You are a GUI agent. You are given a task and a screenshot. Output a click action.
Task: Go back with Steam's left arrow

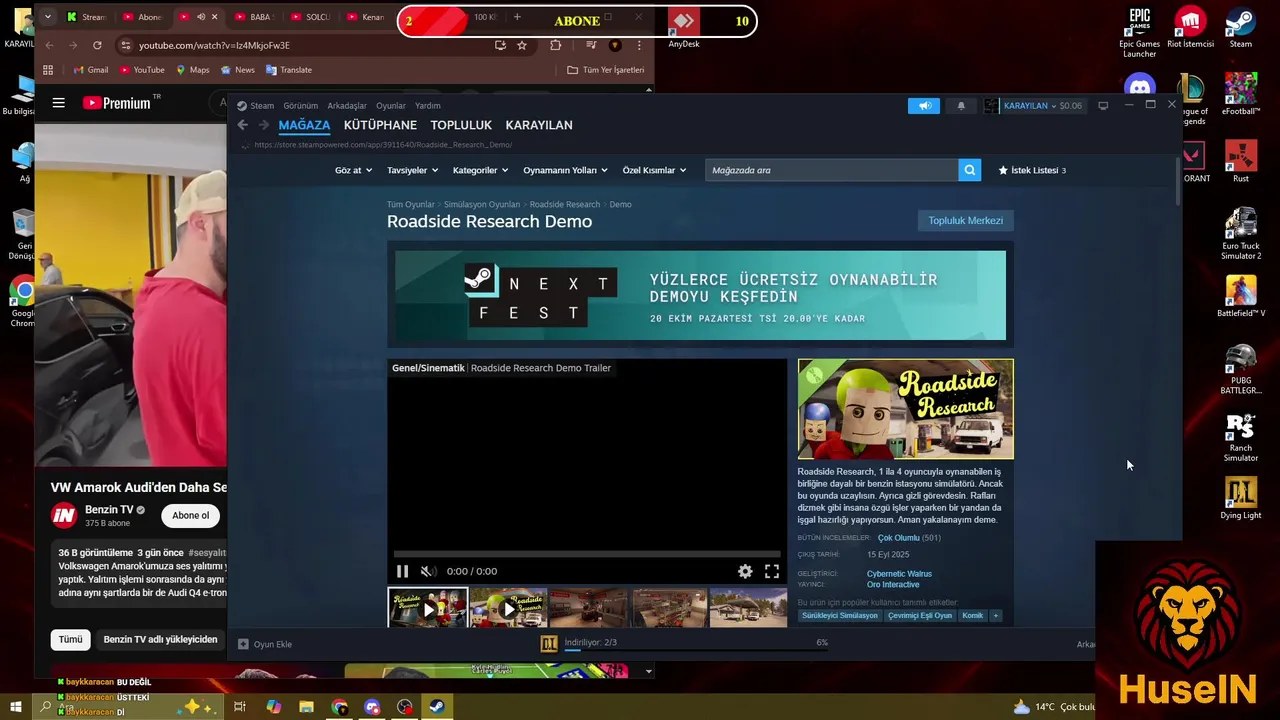tap(242, 125)
